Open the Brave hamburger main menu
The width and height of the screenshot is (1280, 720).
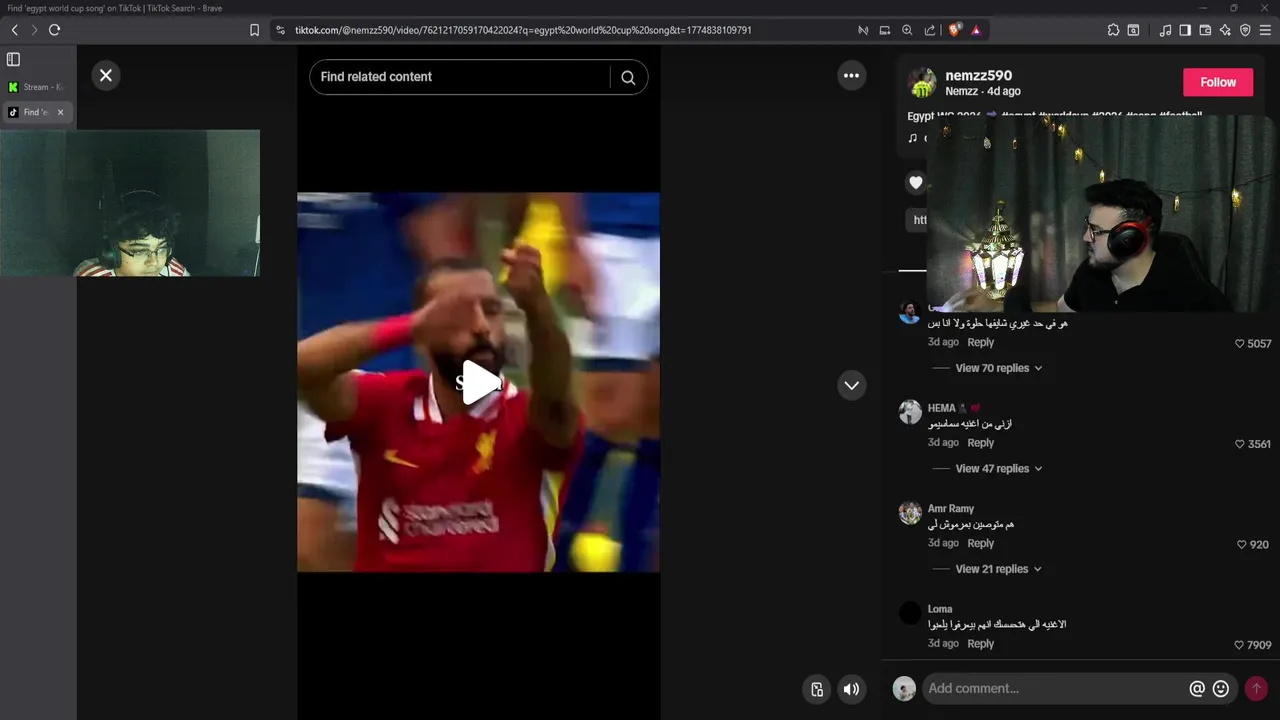pos(1265,30)
